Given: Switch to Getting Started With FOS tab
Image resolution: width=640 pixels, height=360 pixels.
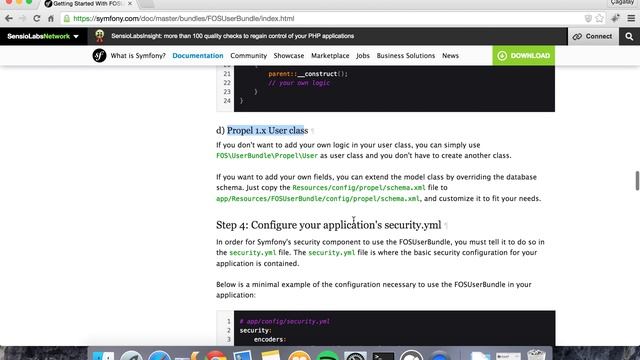Looking at the screenshot, I should (87, 4).
